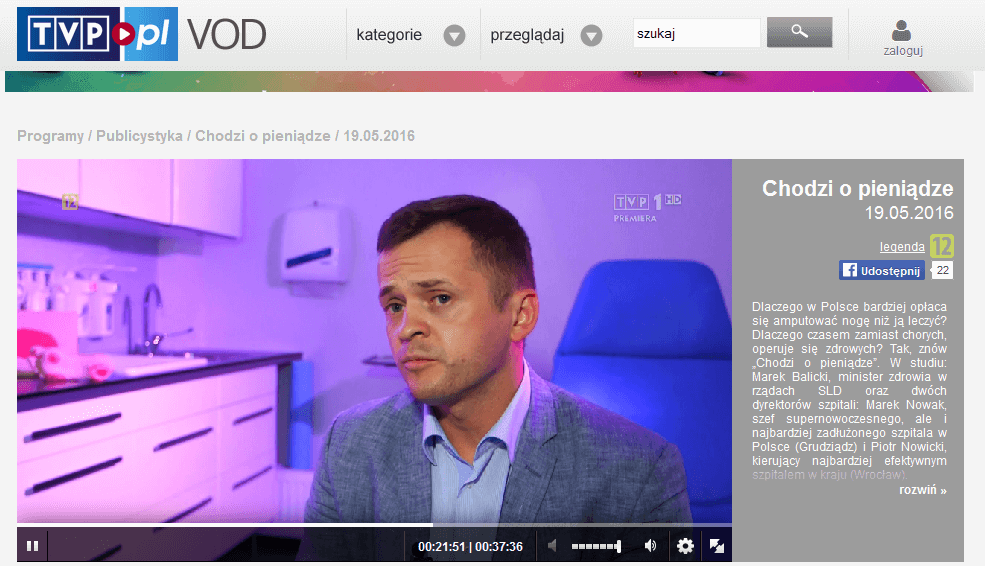Pause the video playback
This screenshot has width=985, height=566.
[33, 546]
